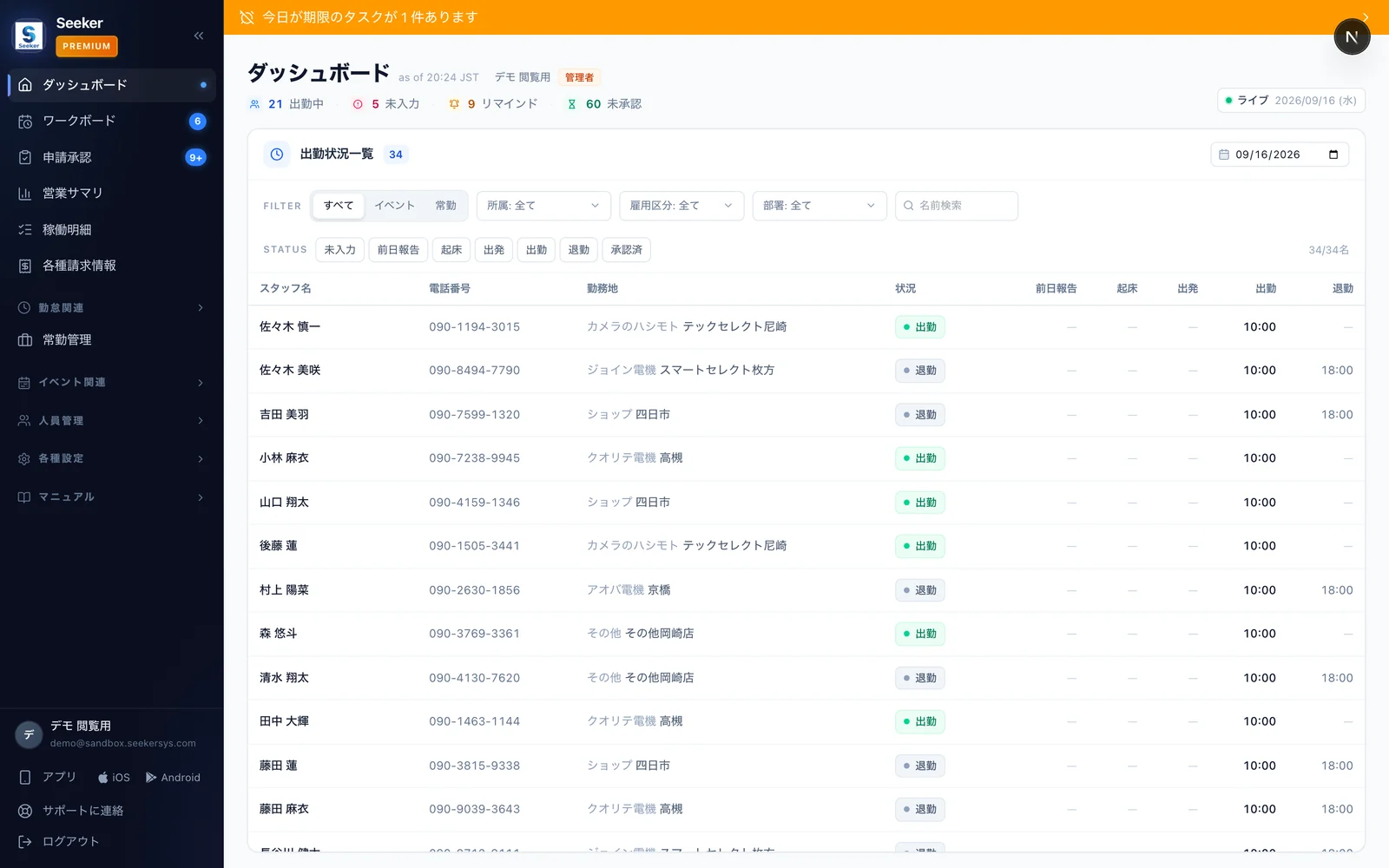The height and width of the screenshot is (868, 1389).
Task: Click phone number 090-8494-7790
Action: pos(475,371)
